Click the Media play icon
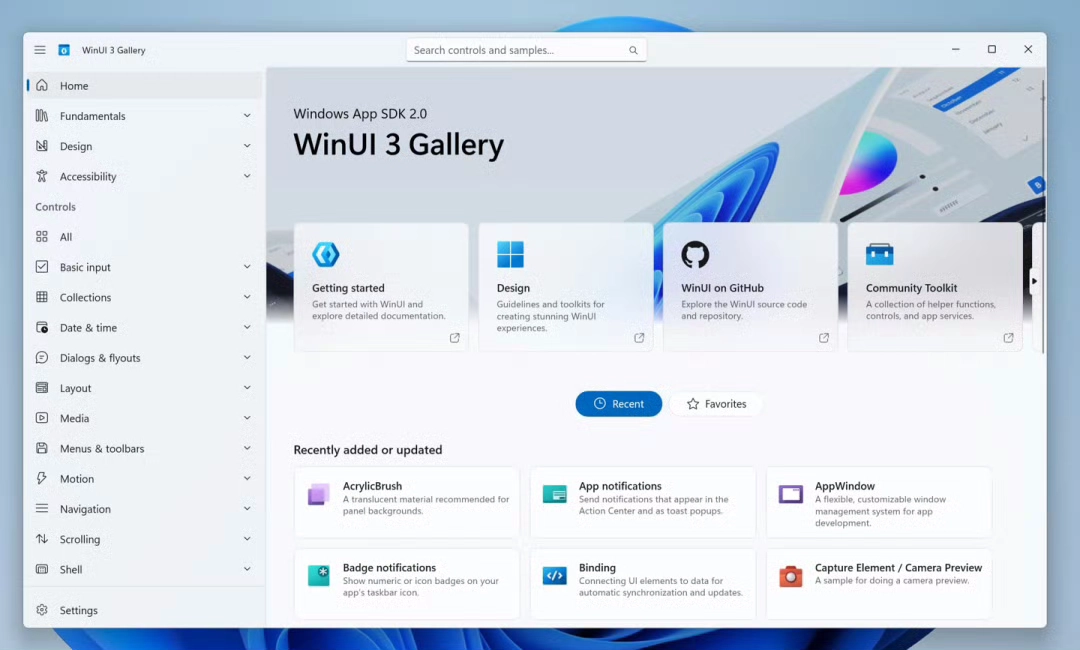 click(42, 418)
